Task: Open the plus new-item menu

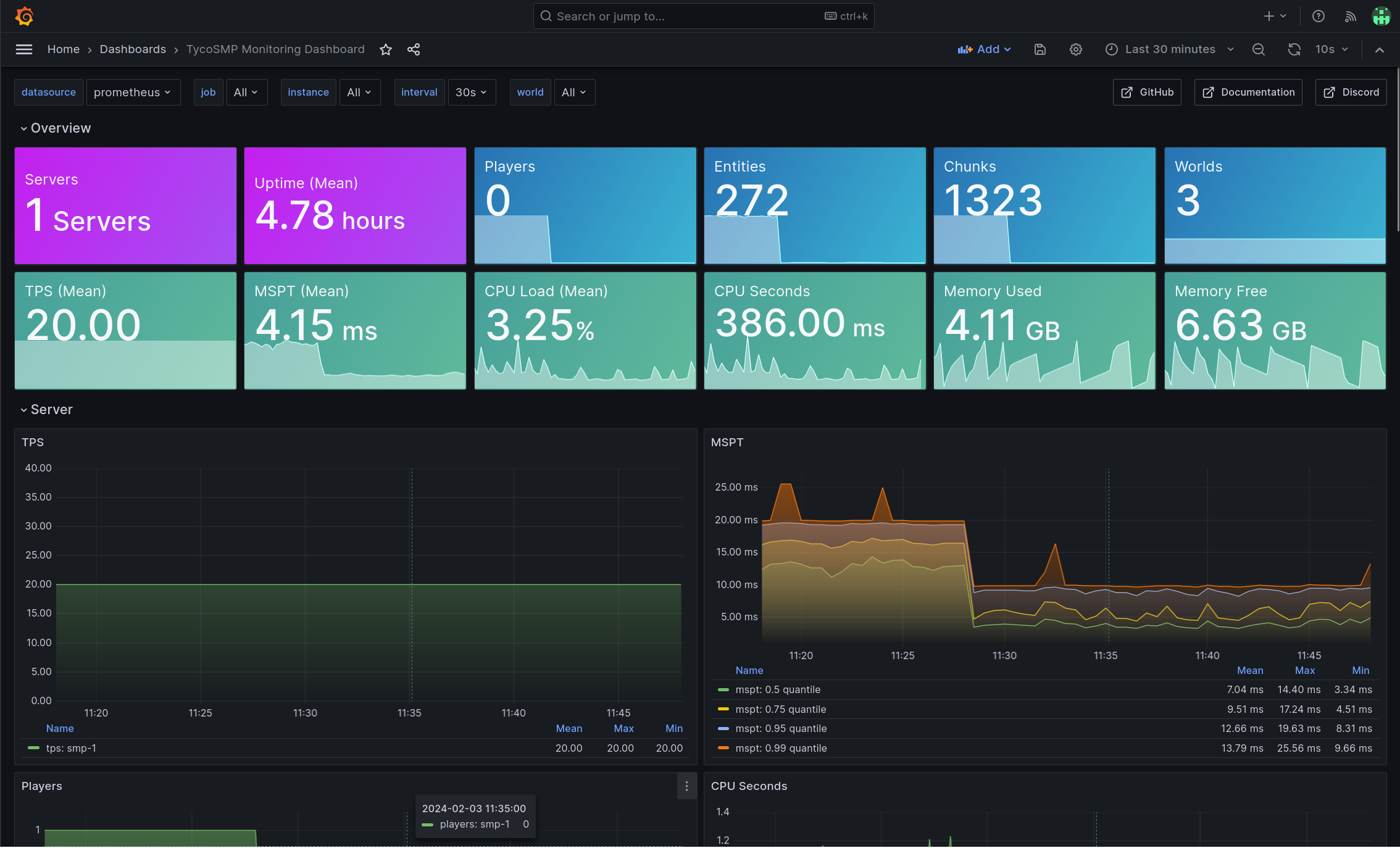Action: pyautogui.click(x=1275, y=16)
